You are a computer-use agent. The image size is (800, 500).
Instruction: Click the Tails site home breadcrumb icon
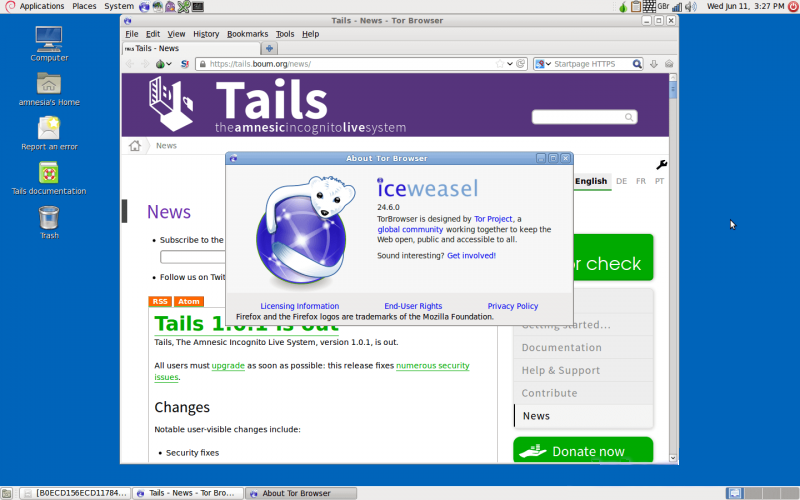click(135, 145)
